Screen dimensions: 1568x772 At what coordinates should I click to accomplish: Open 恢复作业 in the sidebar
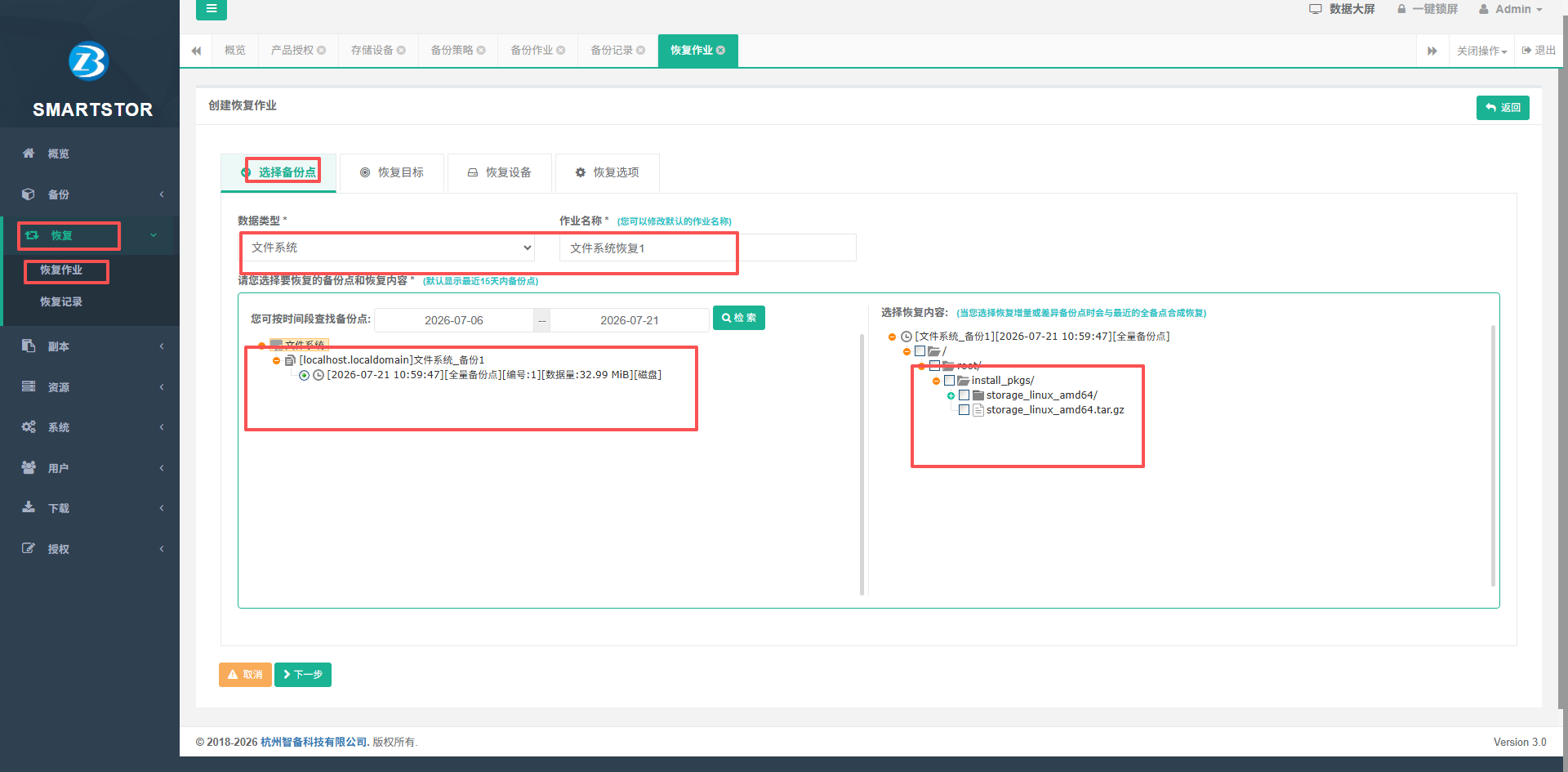point(61,270)
